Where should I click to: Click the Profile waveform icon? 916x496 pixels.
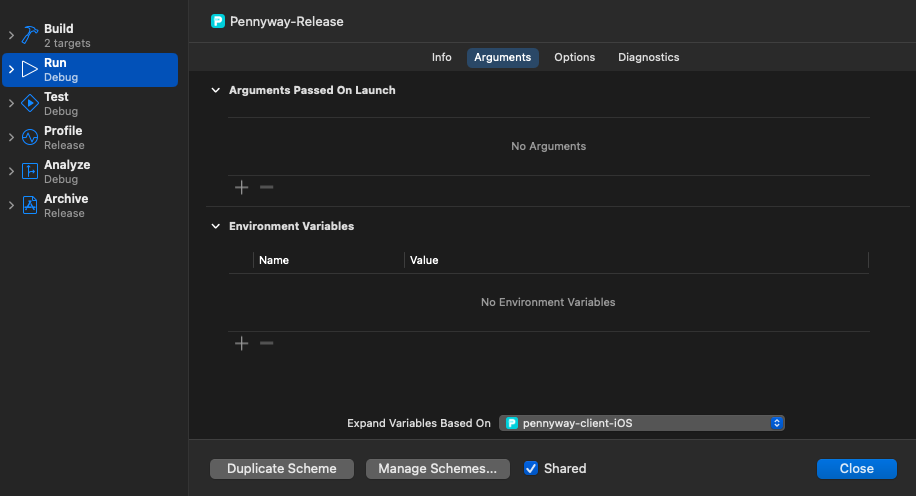click(x=30, y=137)
